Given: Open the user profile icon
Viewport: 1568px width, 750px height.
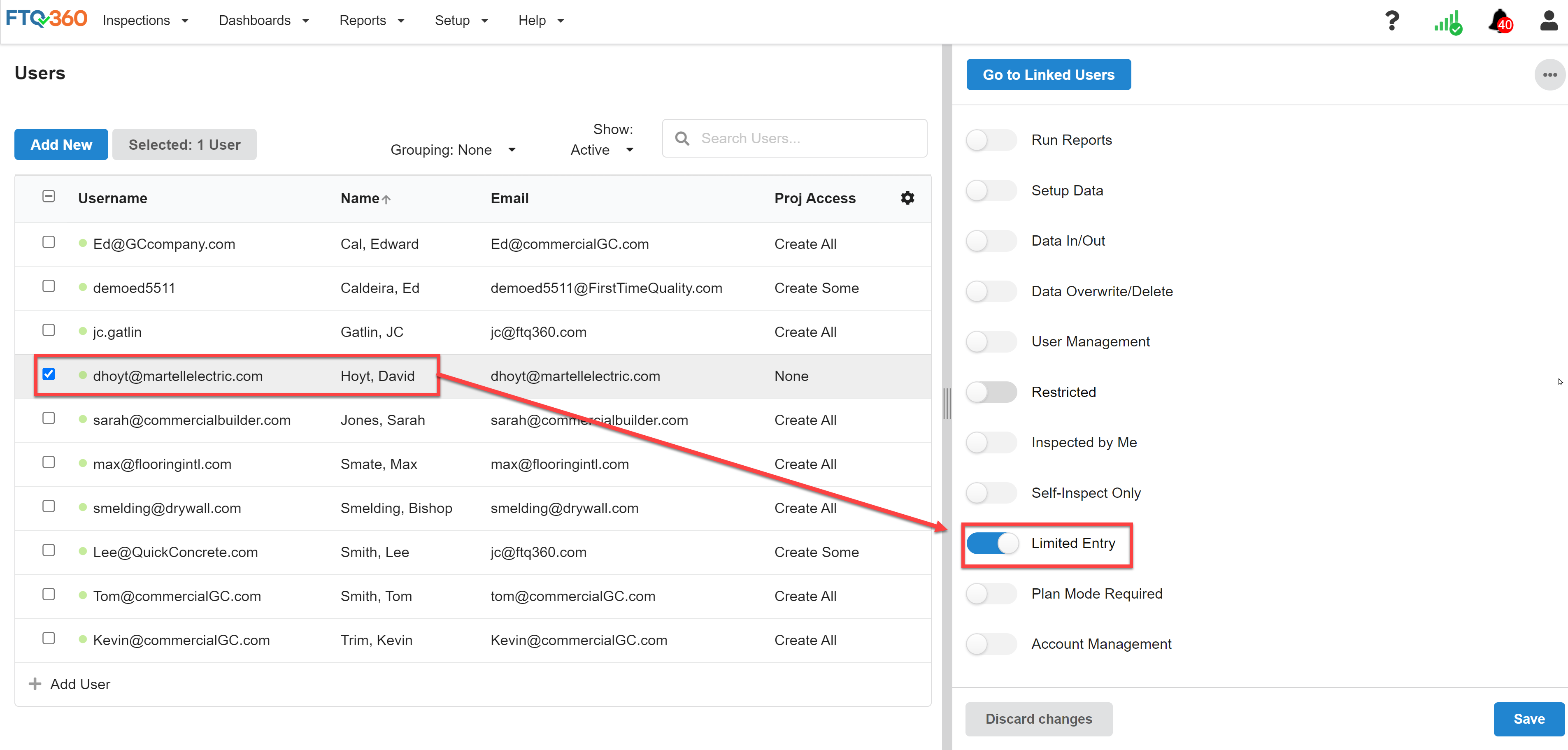Looking at the screenshot, I should click(x=1549, y=20).
